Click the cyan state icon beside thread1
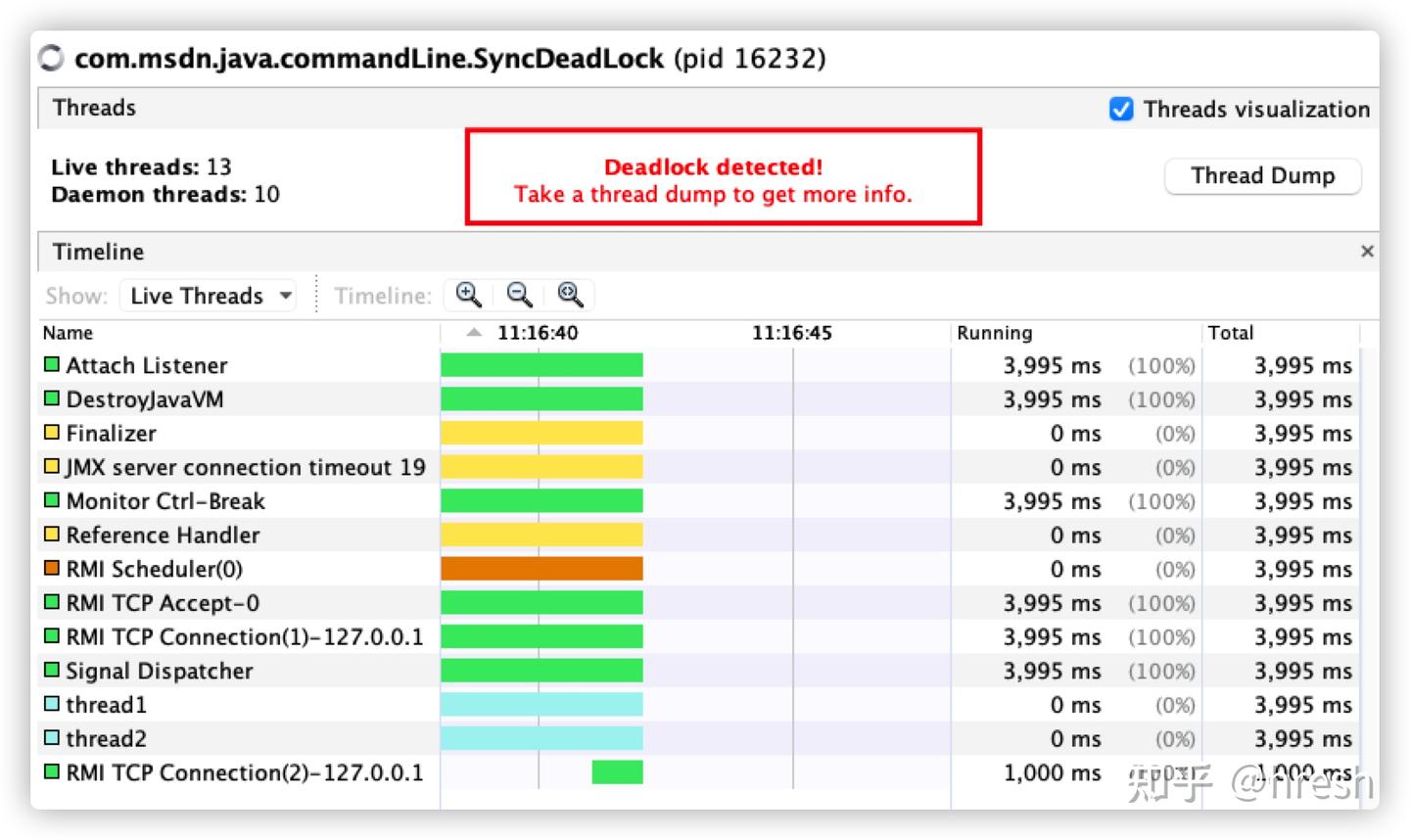Image resolution: width=1410 pixels, height=840 pixels. click(52, 704)
